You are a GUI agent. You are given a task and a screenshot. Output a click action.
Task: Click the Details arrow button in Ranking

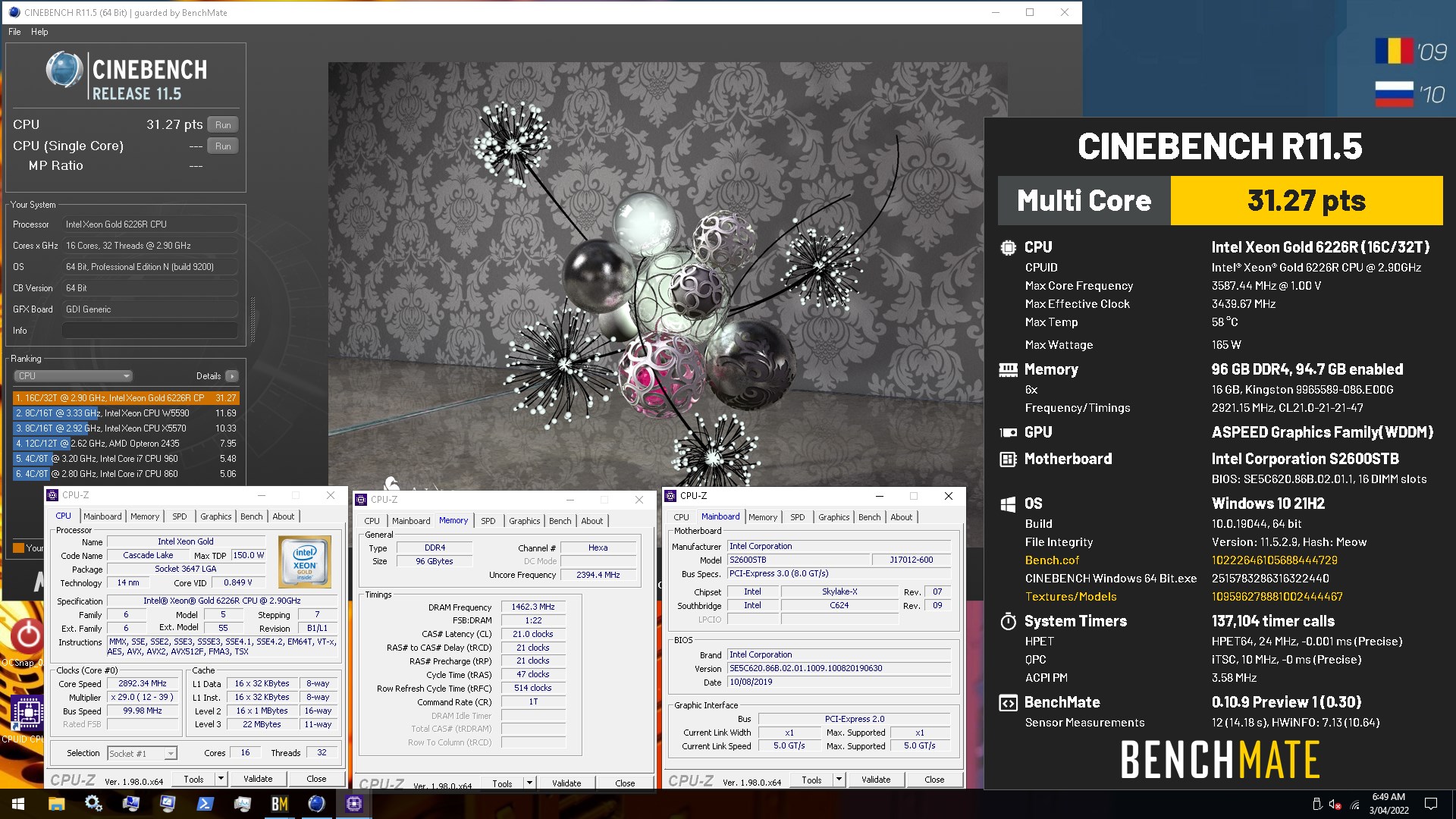(x=232, y=376)
